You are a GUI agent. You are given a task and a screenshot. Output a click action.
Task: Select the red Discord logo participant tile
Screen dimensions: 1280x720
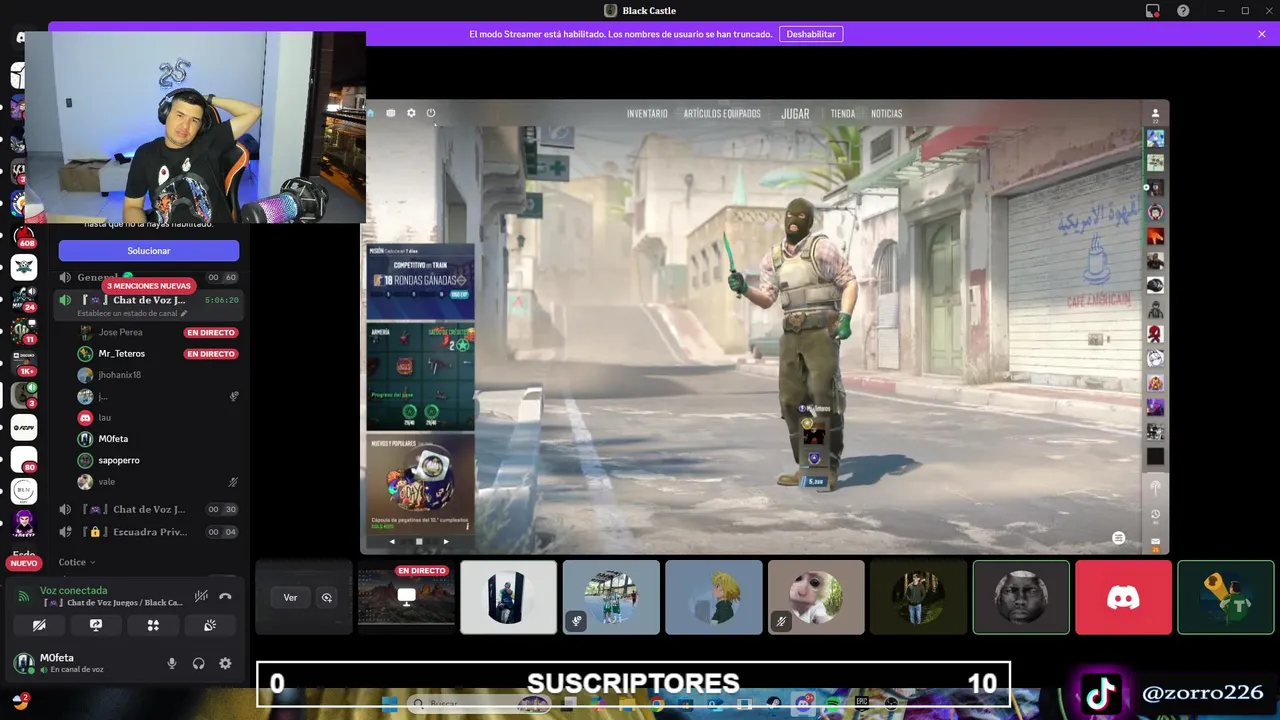1123,597
